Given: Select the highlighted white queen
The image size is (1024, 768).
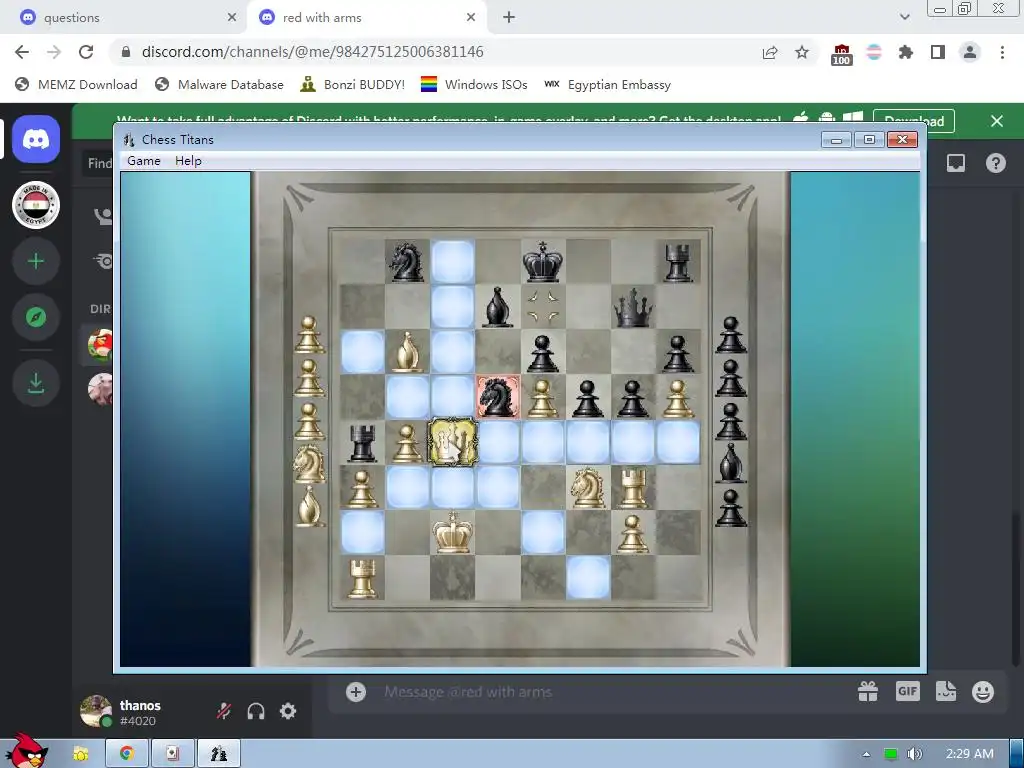Looking at the screenshot, I should 453,443.
